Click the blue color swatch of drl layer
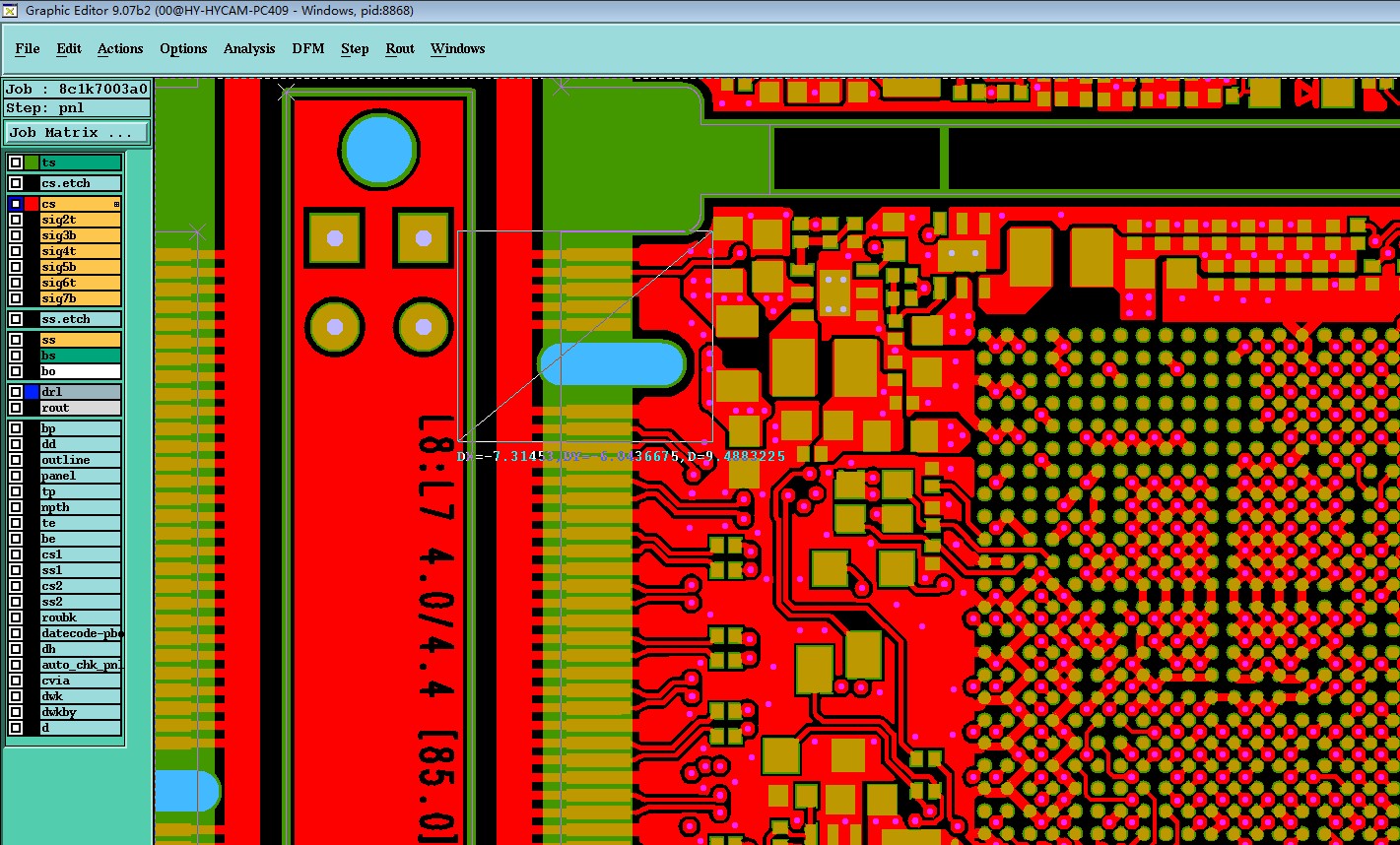The height and width of the screenshot is (845, 1400). pyautogui.click(x=32, y=392)
